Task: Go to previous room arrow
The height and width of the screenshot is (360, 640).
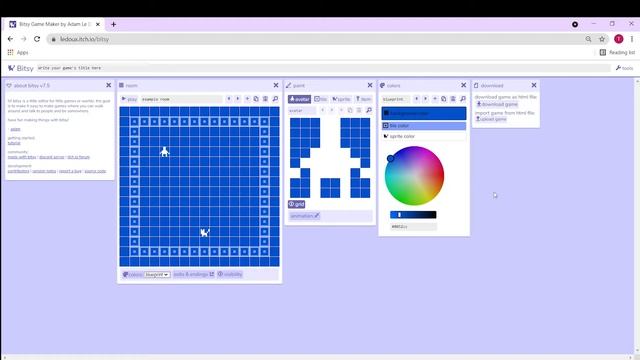Action: (229, 99)
